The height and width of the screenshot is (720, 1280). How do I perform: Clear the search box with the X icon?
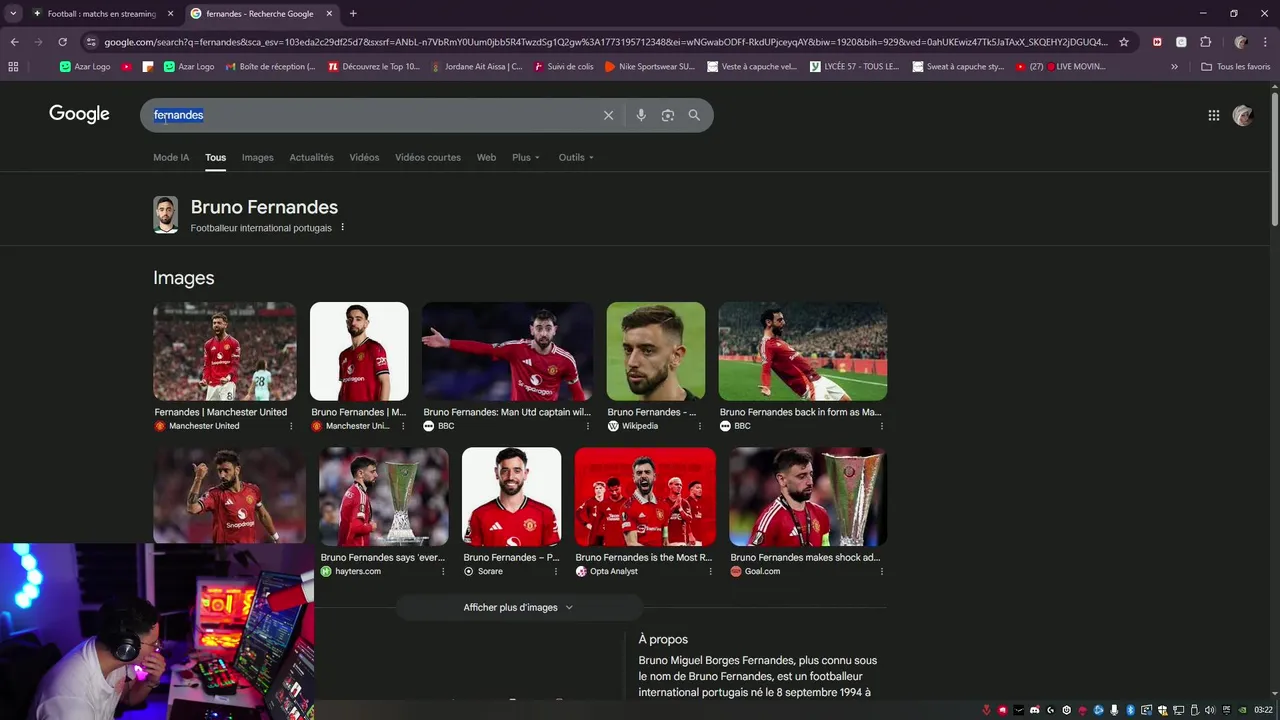608,115
